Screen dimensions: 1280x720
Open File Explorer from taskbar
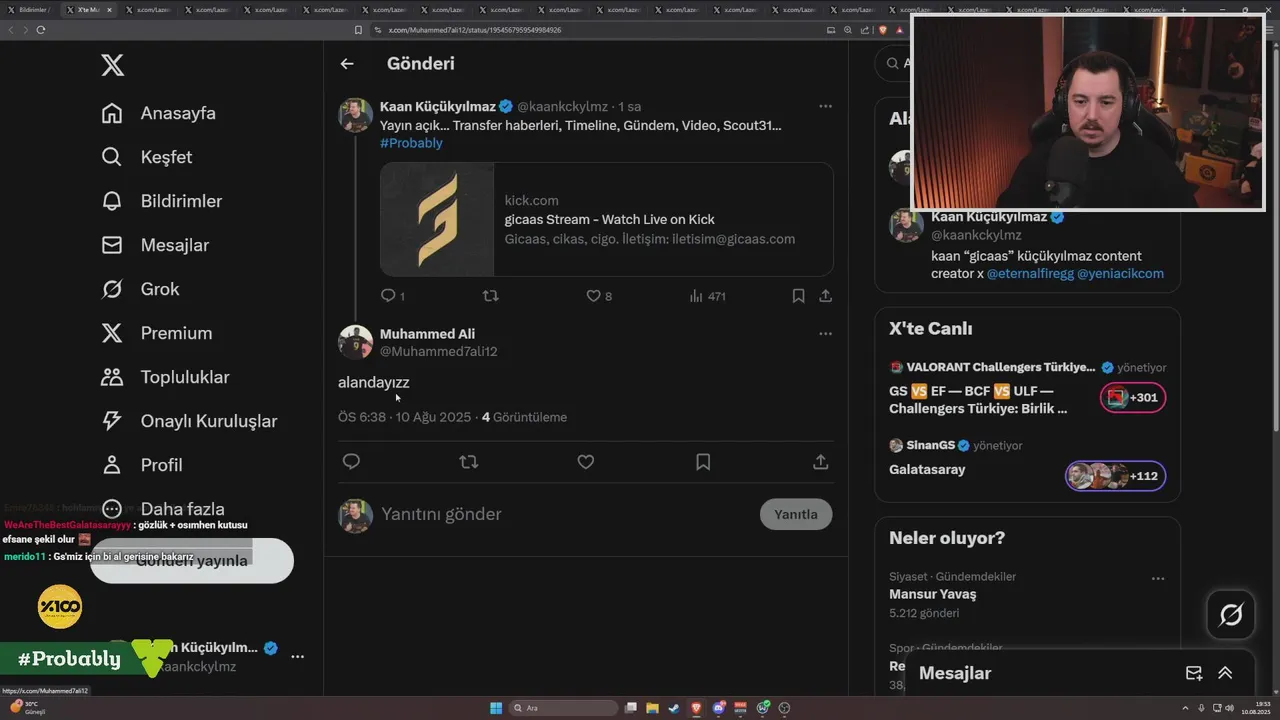pos(651,708)
